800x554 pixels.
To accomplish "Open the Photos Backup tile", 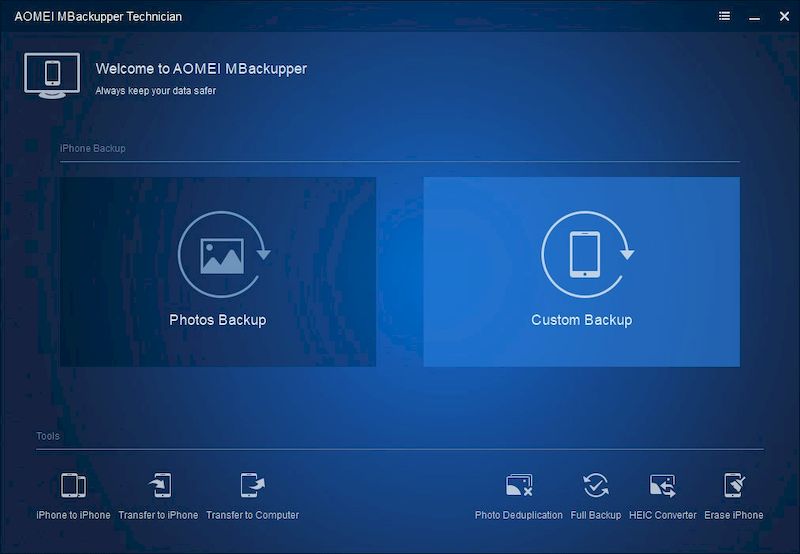I will pyautogui.click(x=218, y=271).
